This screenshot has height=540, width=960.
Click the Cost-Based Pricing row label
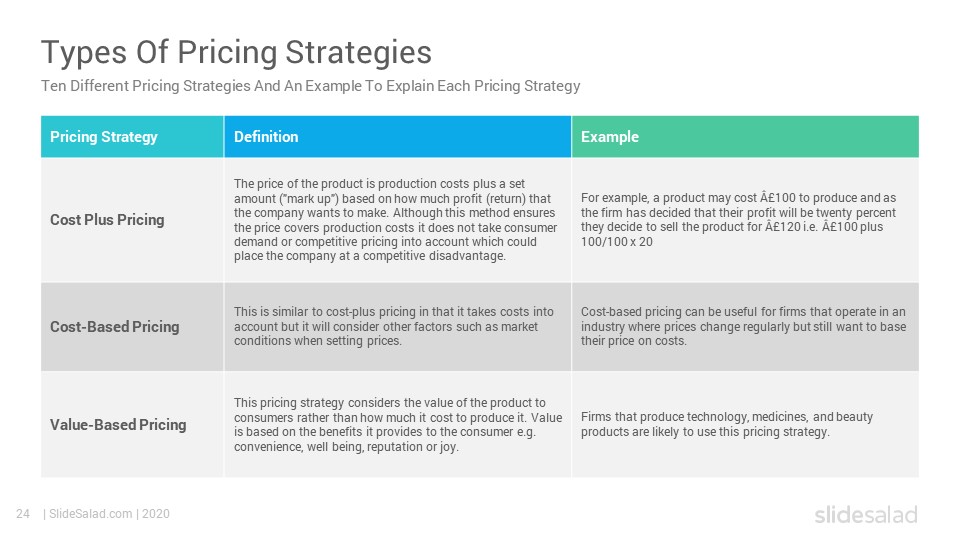[114, 327]
